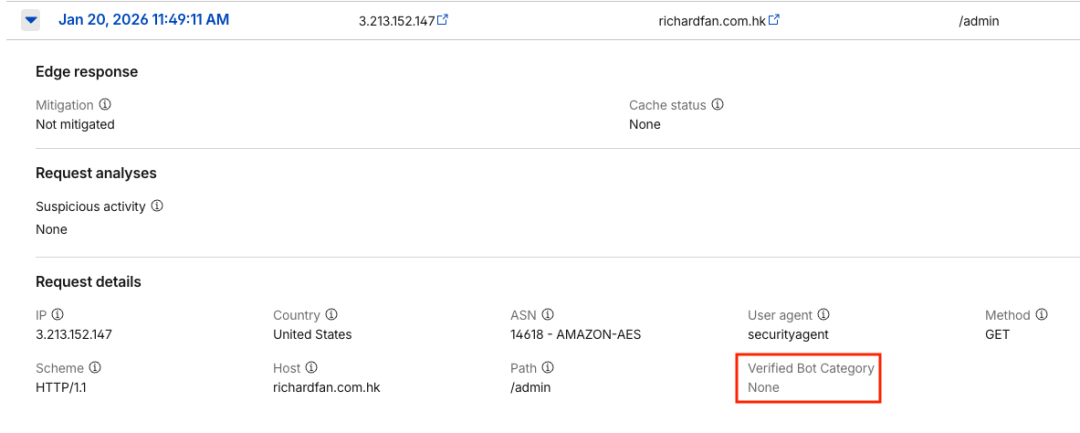
Task: Show info tooltip for Cache status
Action: click(x=717, y=105)
